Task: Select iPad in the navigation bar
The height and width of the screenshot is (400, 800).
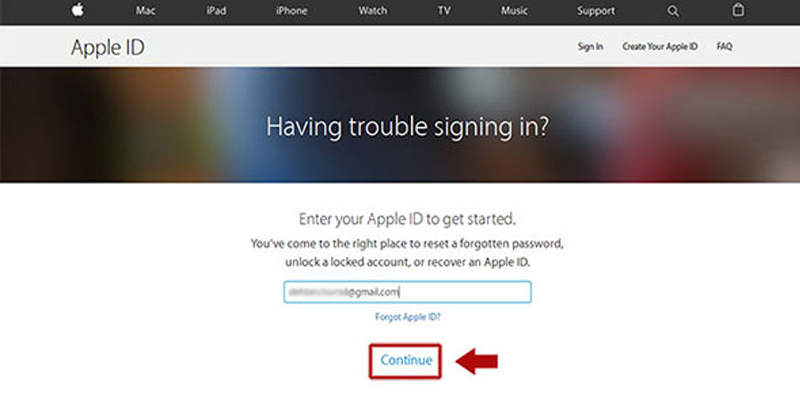Action: 216,10
